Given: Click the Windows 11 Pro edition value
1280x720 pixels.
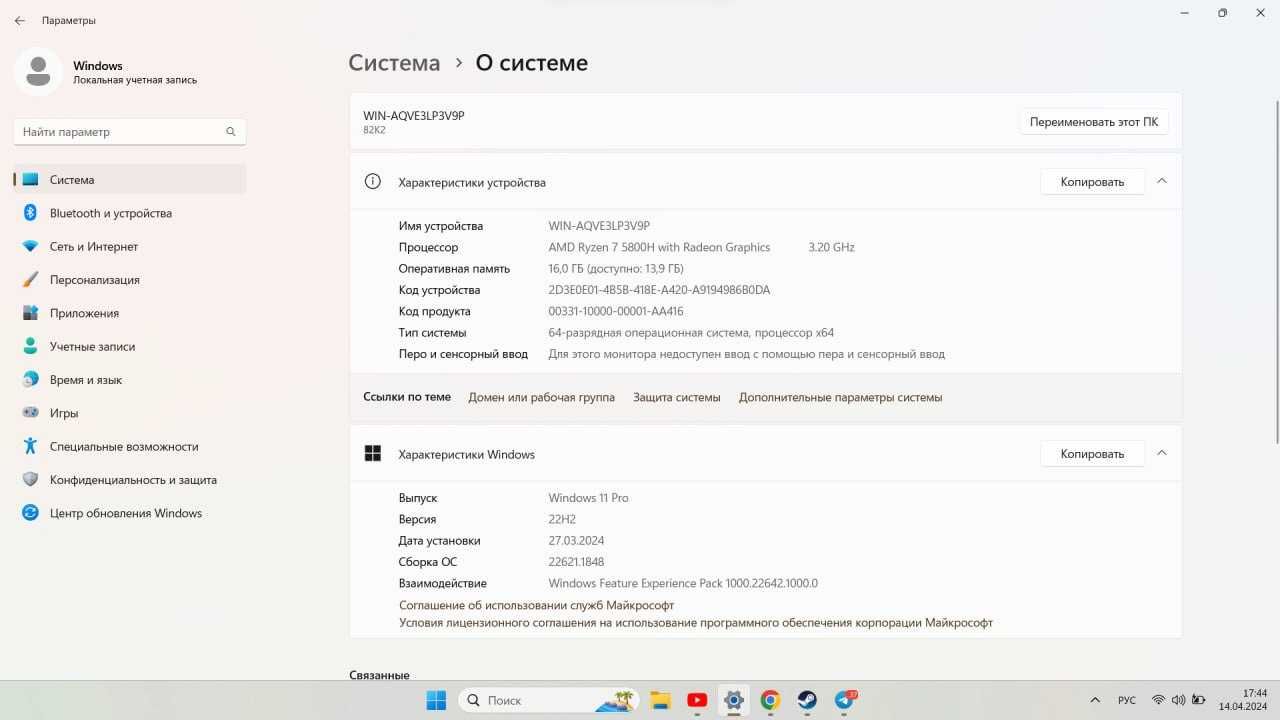Looking at the screenshot, I should pos(588,498).
